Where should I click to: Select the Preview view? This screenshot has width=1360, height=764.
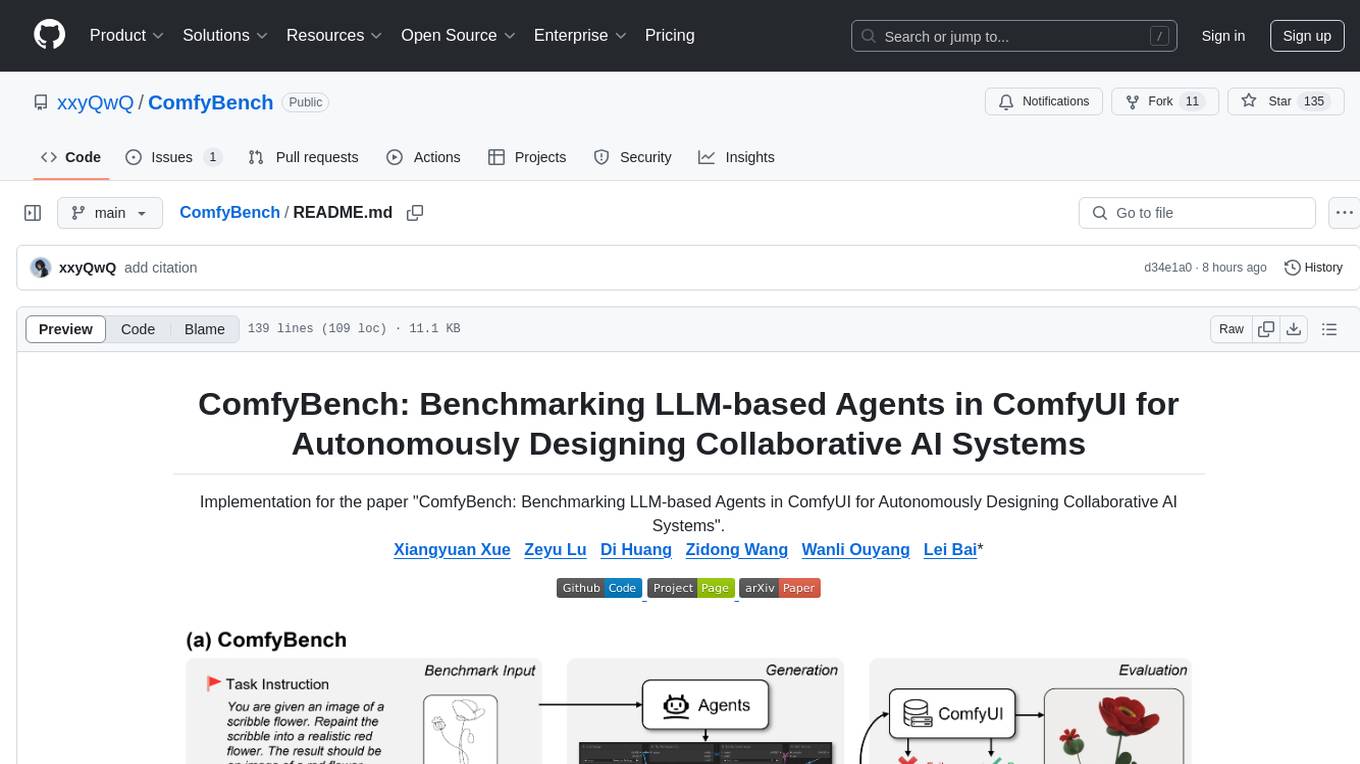pos(66,329)
